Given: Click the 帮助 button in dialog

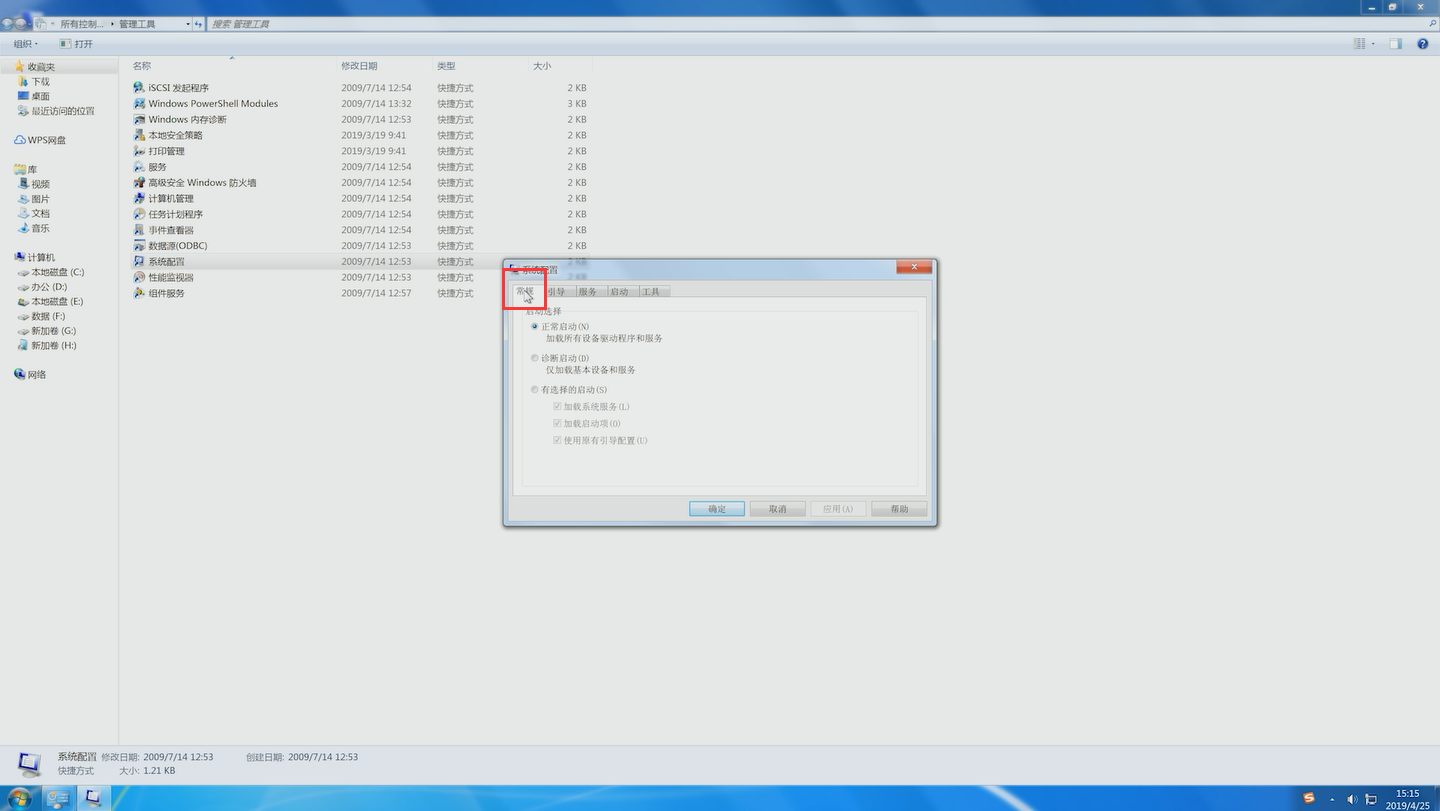Looking at the screenshot, I should pos(899,509).
